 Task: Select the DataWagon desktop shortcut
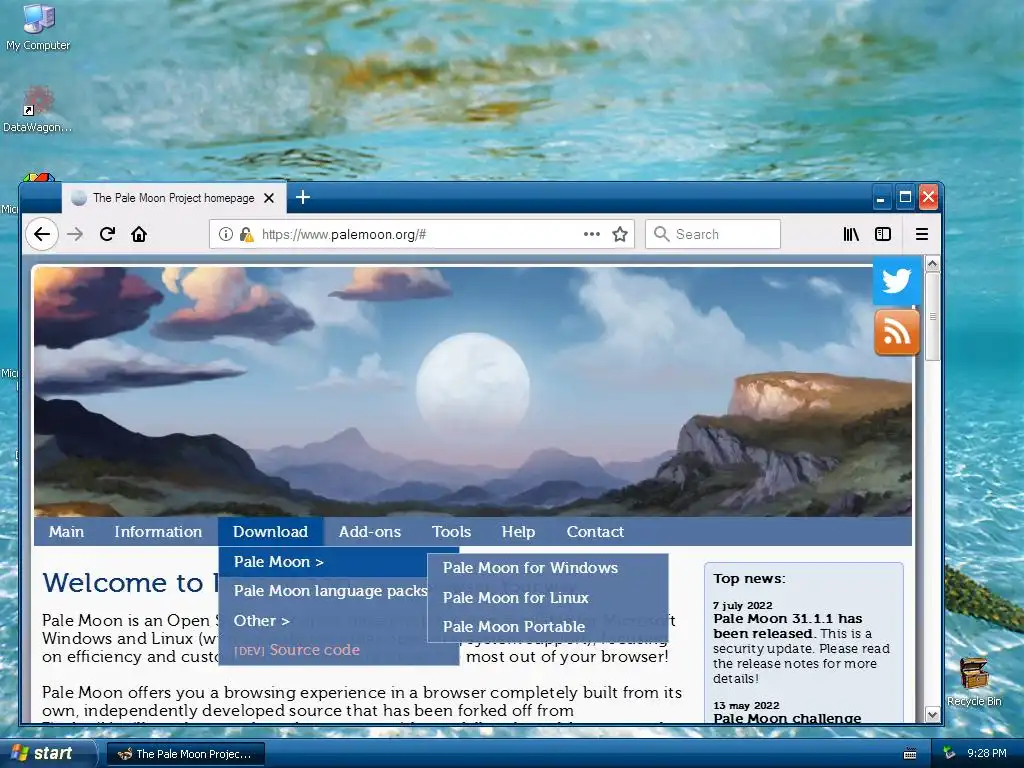tap(38, 108)
